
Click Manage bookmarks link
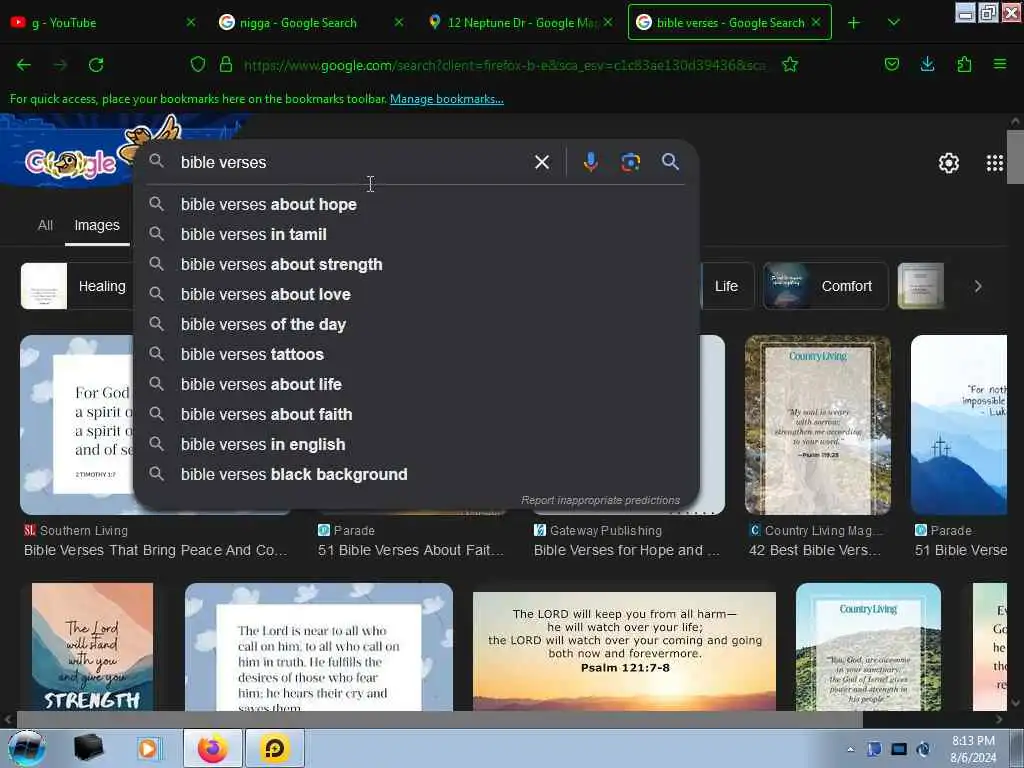click(x=447, y=99)
